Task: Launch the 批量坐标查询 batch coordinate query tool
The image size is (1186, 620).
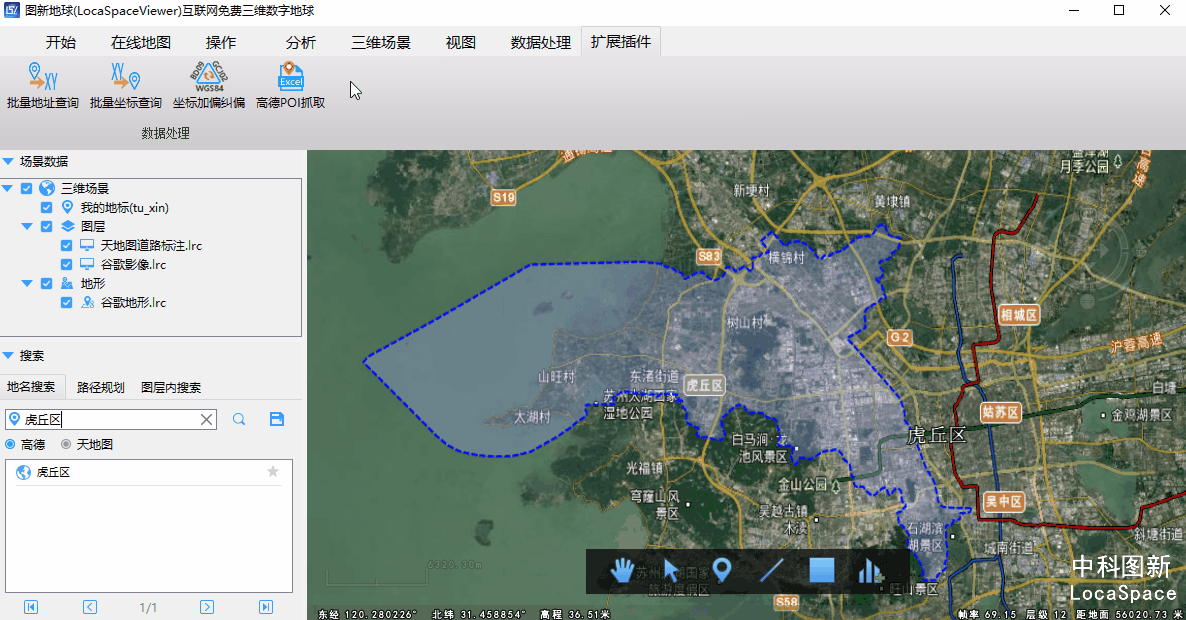Action: (126, 85)
